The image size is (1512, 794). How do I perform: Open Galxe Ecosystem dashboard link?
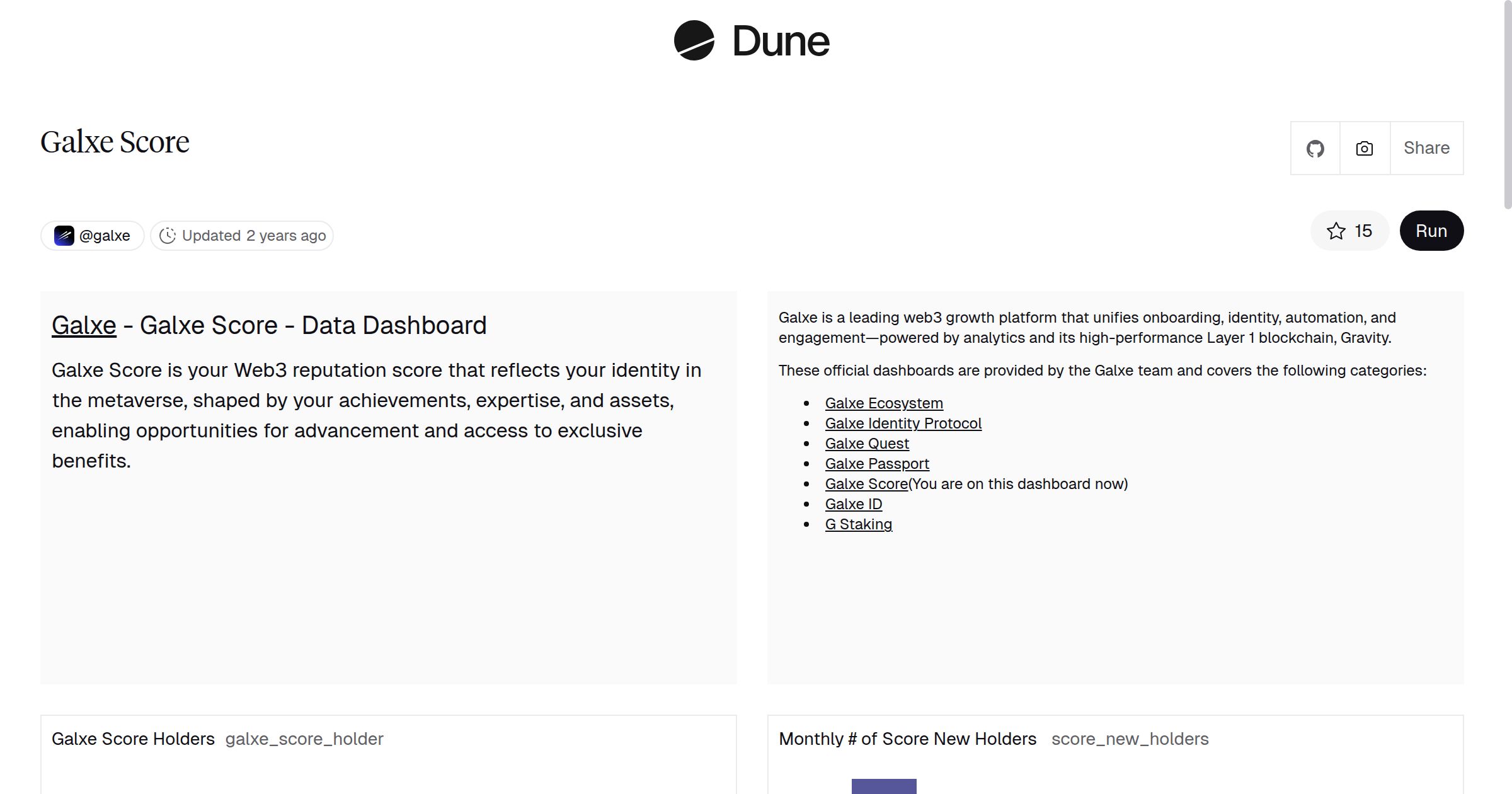(883, 403)
